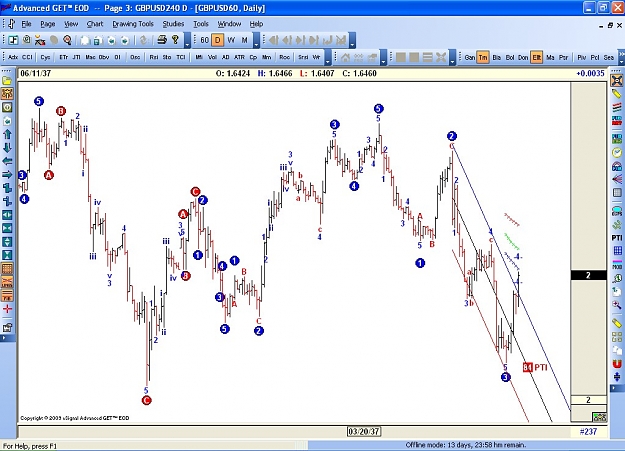
Task: Click the ellipse tool in right sidebar
Action: (x=617, y=210)
